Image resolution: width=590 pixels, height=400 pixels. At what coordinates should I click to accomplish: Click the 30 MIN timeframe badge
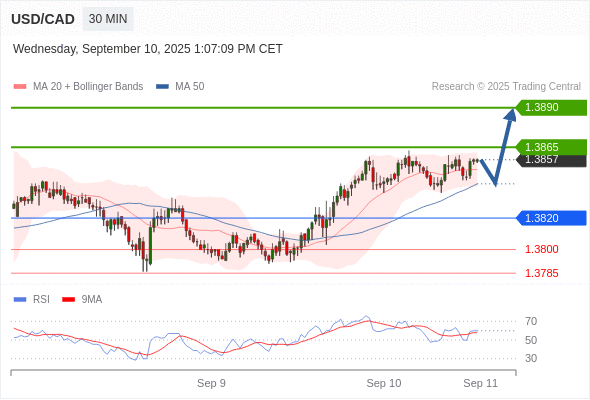pyautogui.click(x=108, y=19)
